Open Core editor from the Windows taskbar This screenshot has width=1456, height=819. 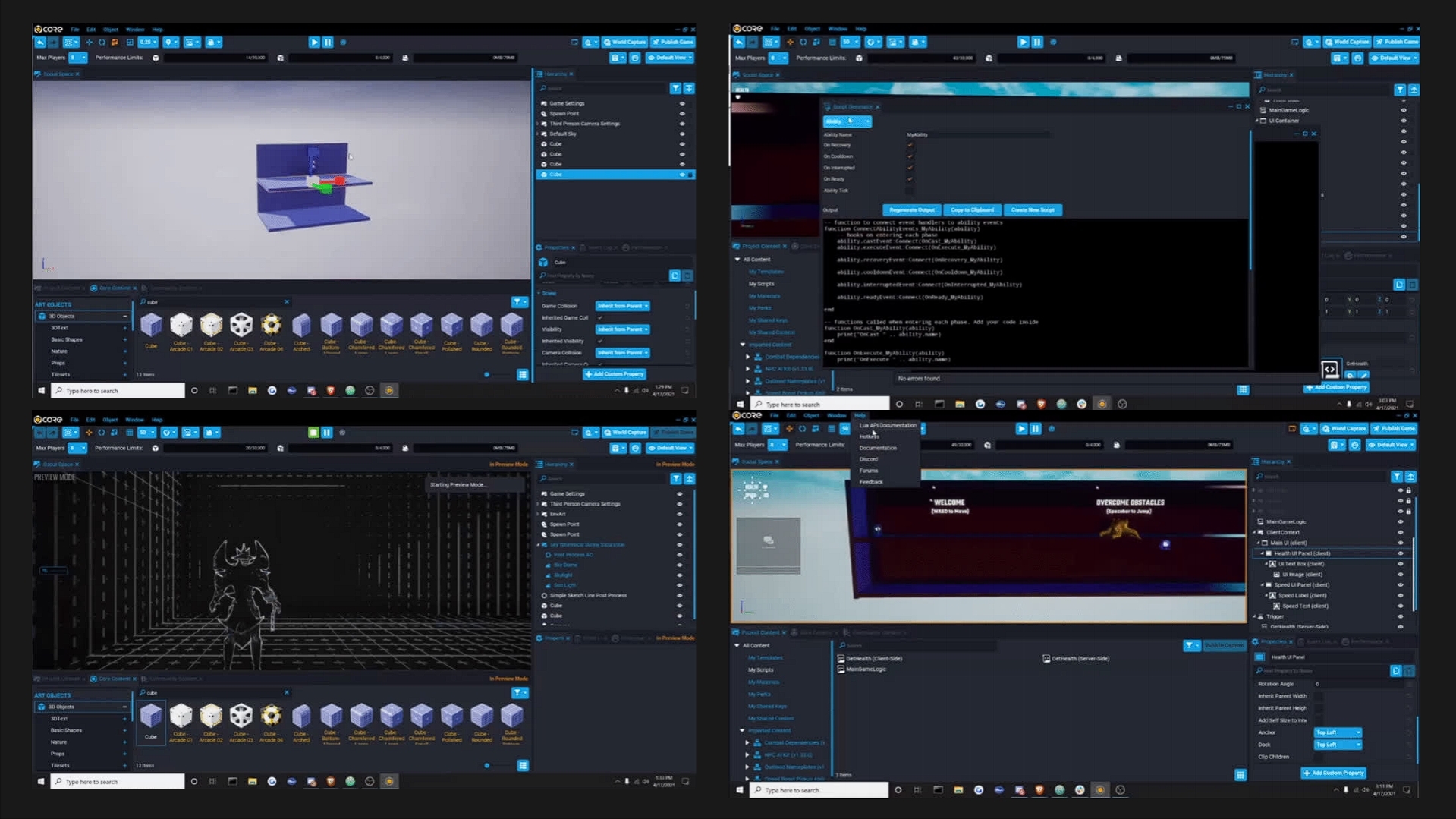click(x=389, y=390)
